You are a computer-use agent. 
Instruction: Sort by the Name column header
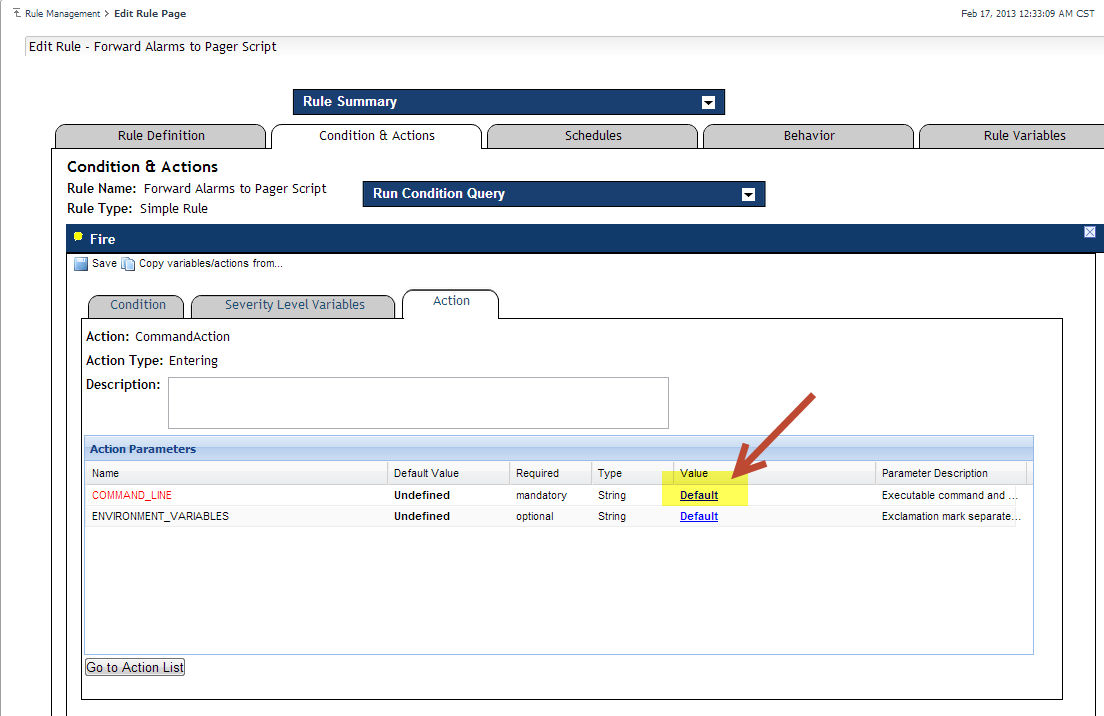pyautogui.click(x=105, y=473)
